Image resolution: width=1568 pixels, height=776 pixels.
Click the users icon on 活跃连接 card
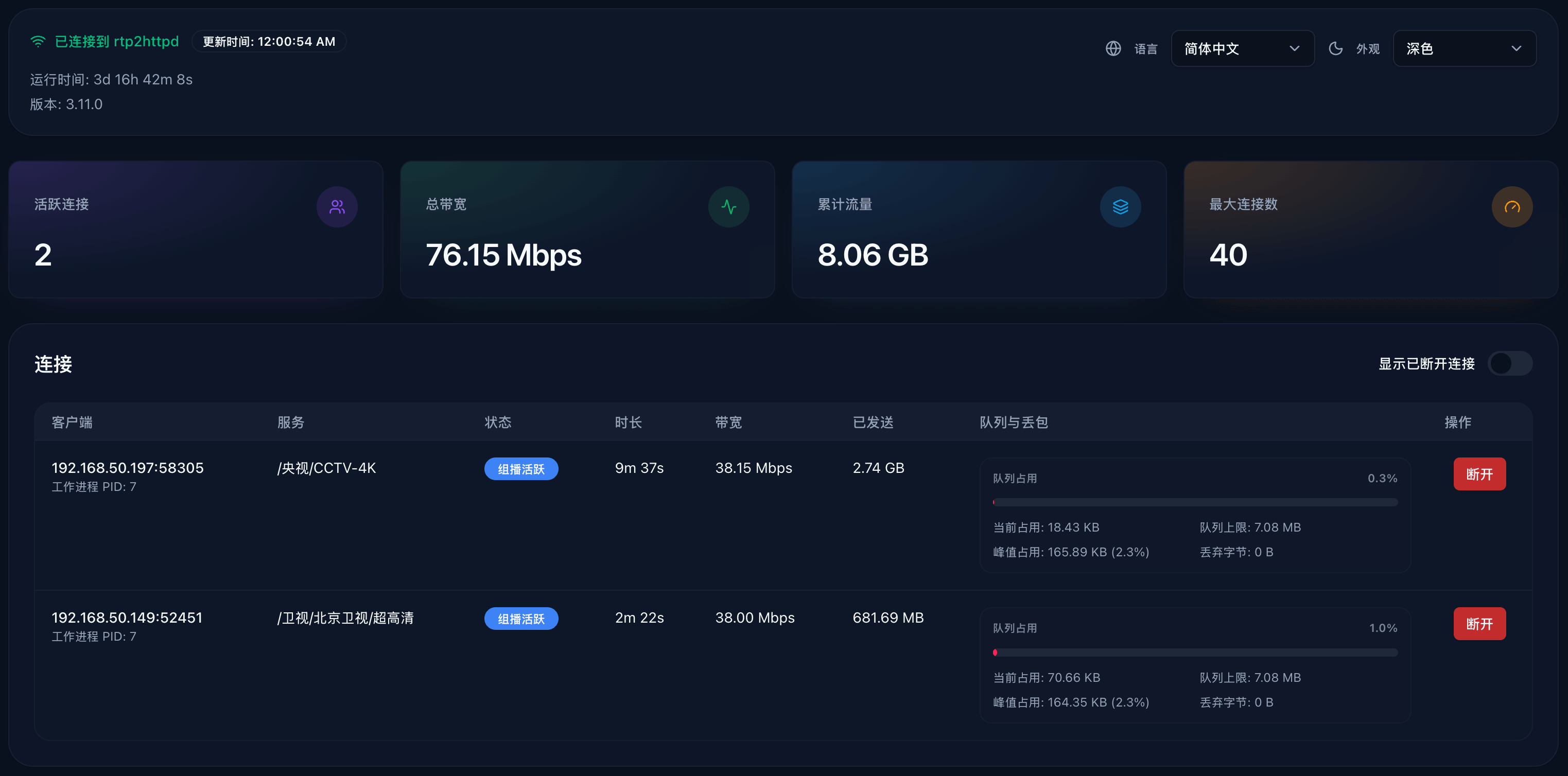coord(337,206)
